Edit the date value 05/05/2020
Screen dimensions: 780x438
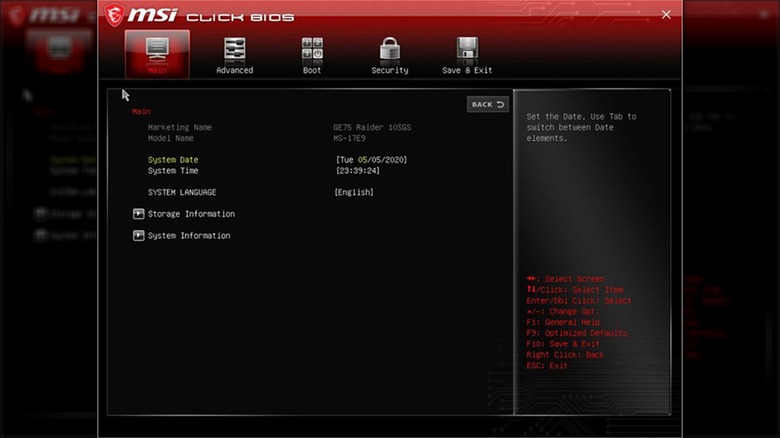(x=372, y=160)
